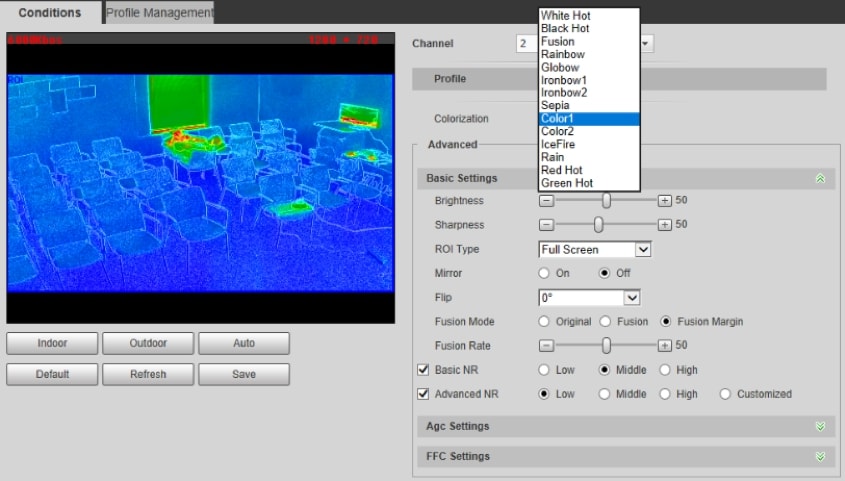Click the Fusion Rate slider handle
The width and height of the screenshot is (845, 481).
click(x=606, y=346)
